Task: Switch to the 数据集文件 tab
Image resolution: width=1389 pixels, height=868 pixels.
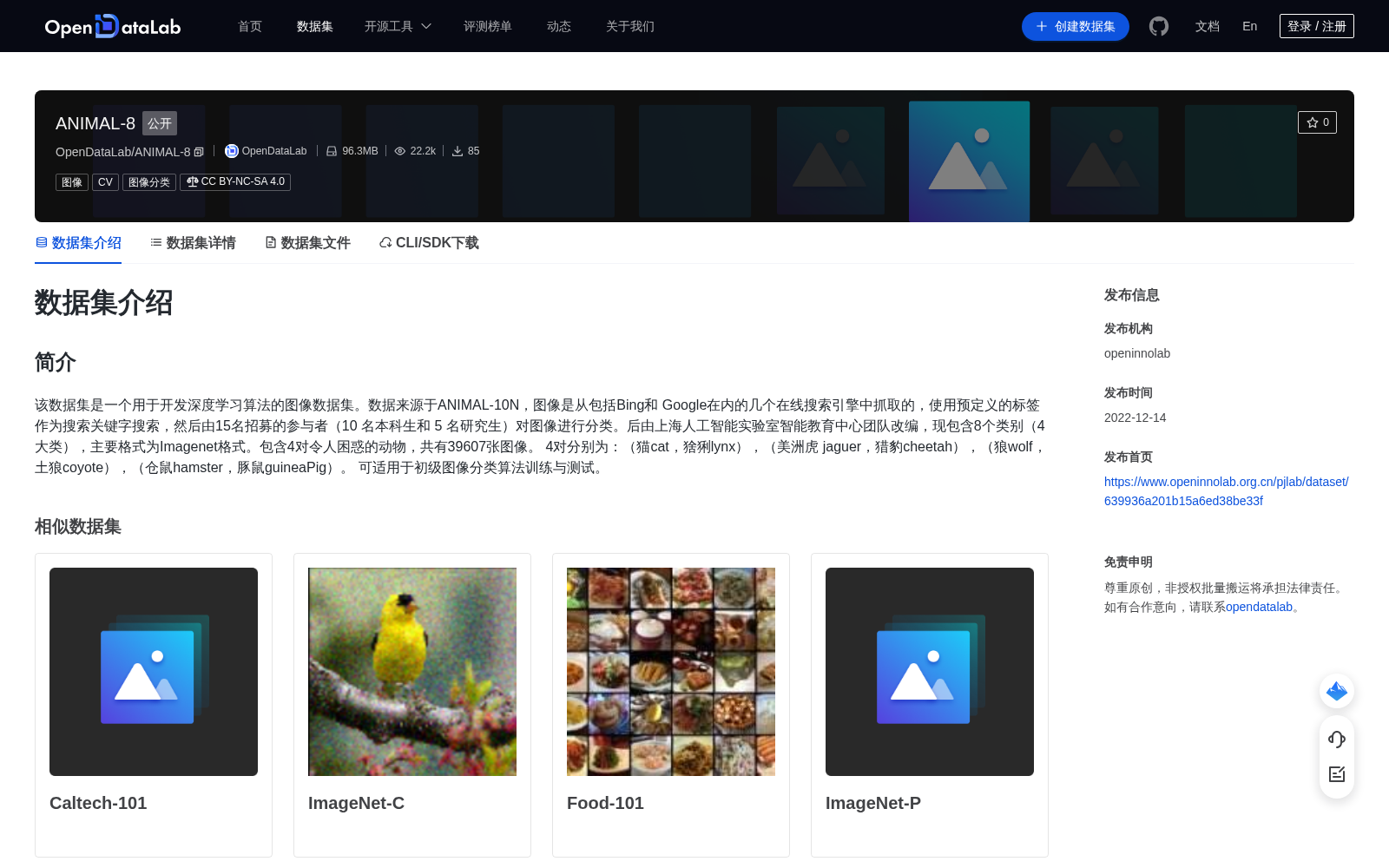Action: pyautogui.click(x=307, y=243)
